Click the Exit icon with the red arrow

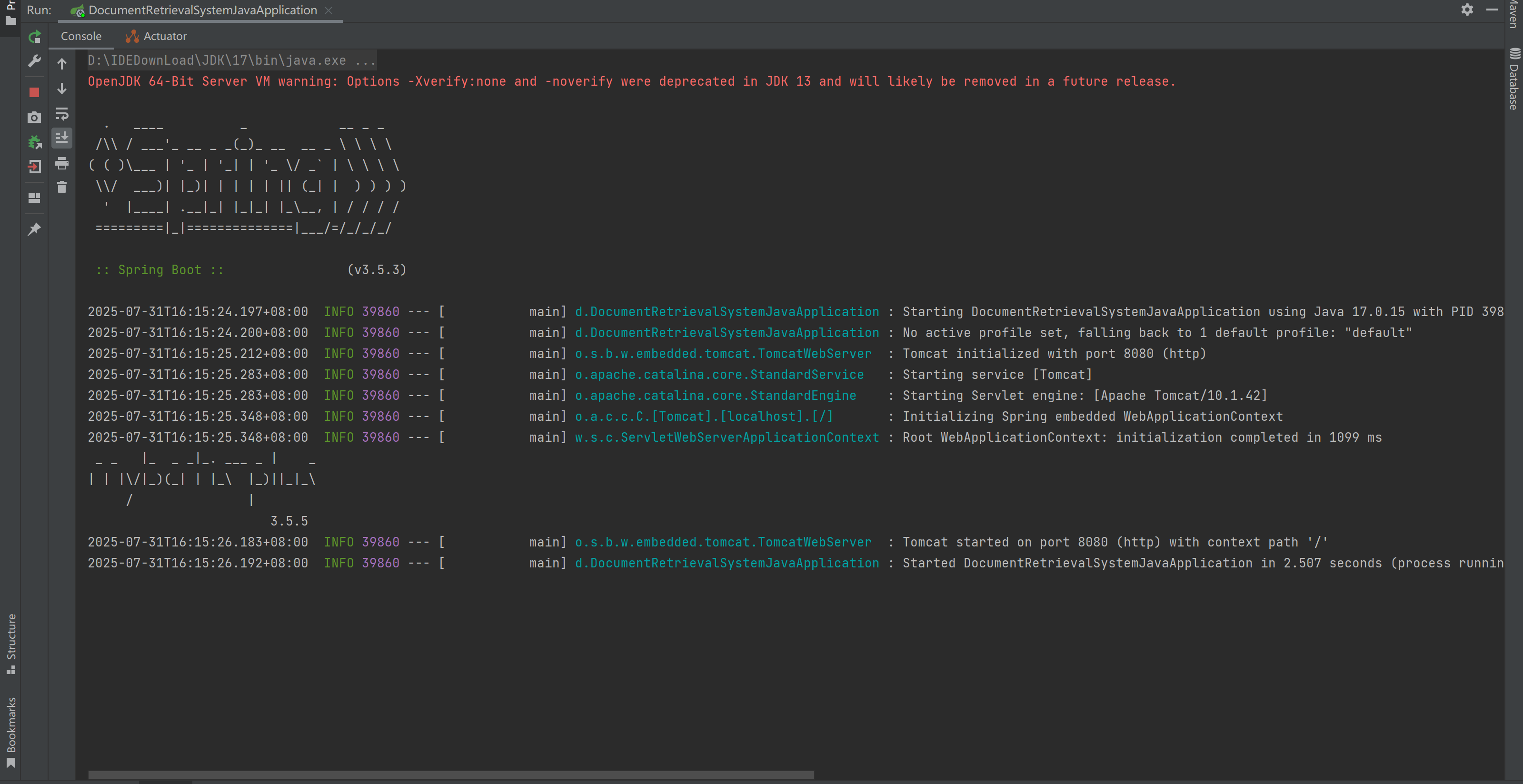(x=34, y=167)
